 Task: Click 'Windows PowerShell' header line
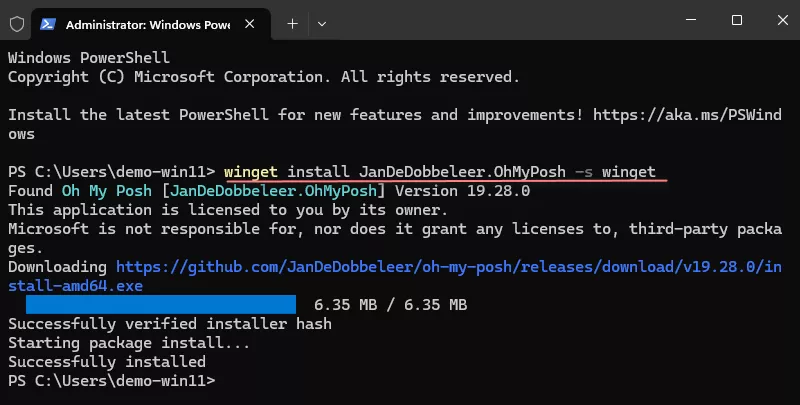[89, 57]
